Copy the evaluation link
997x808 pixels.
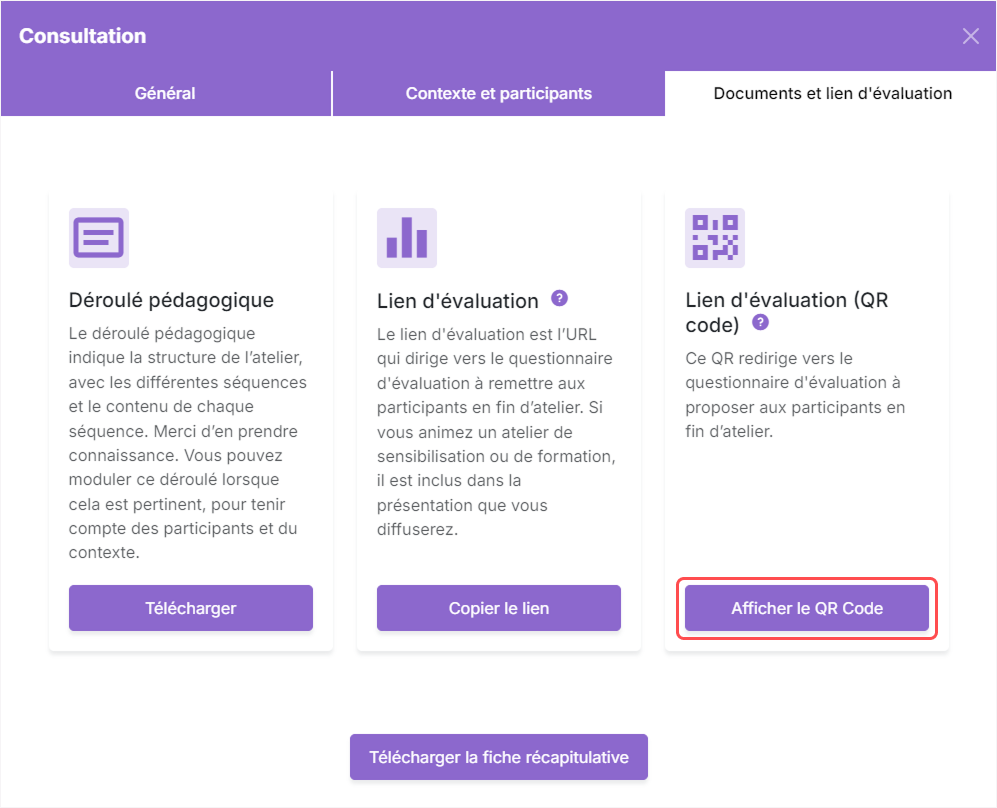[x=498, y=608]
